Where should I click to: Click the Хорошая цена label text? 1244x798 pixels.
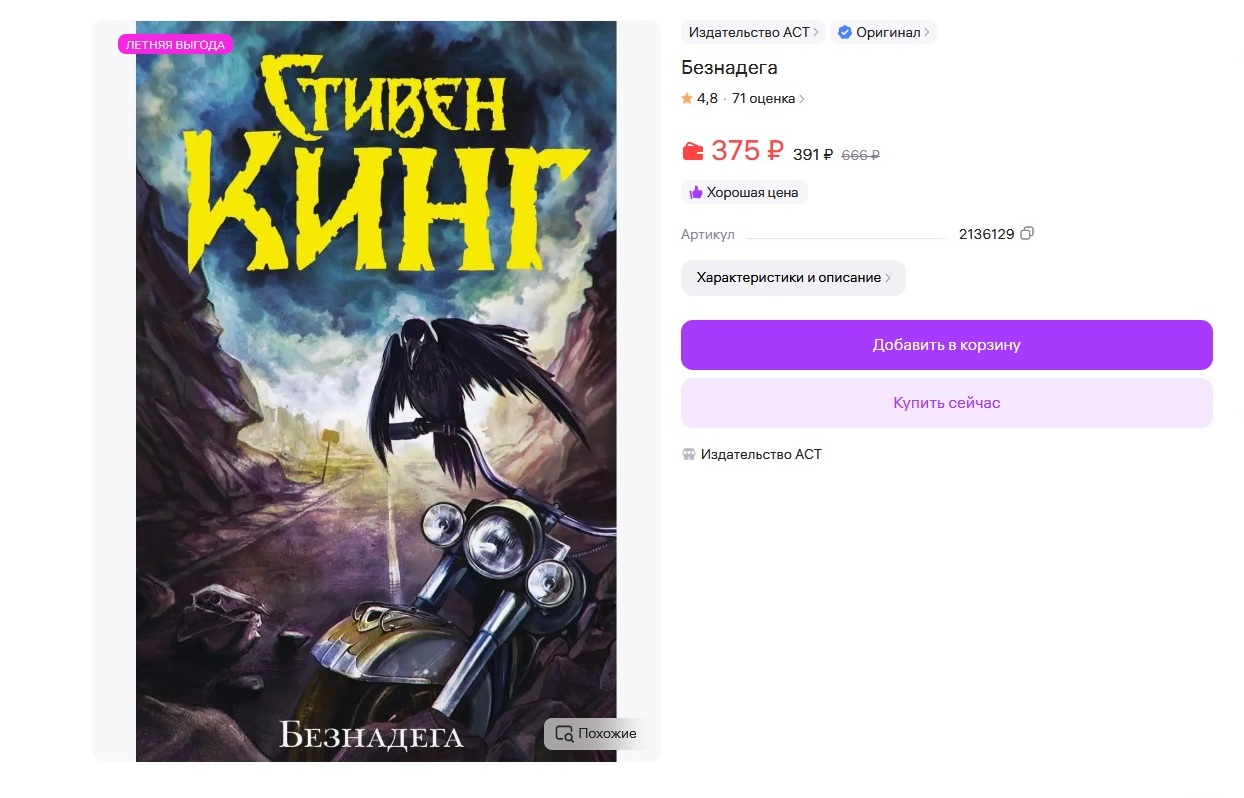752,192
